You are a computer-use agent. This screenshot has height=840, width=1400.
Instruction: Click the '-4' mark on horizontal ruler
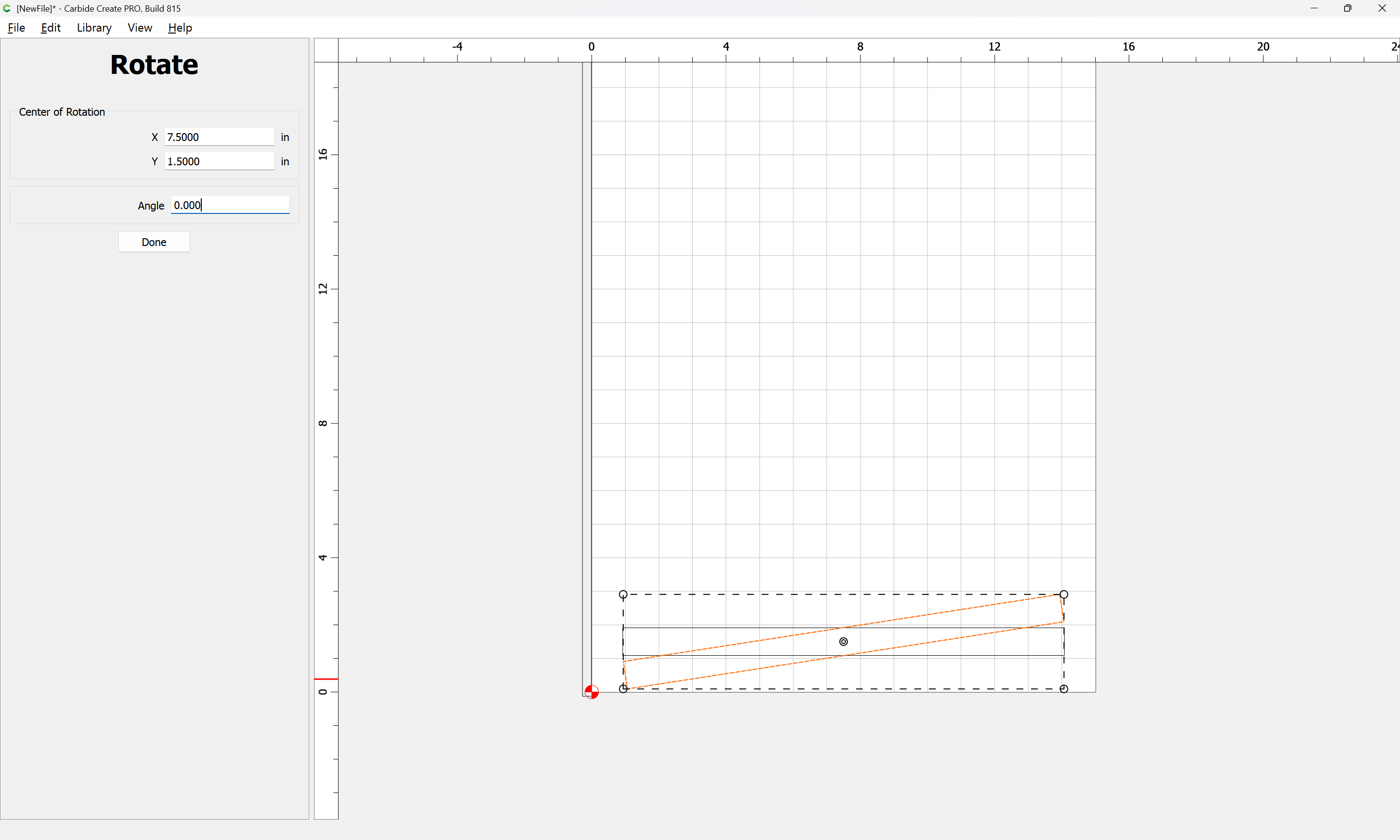[457, 46]
